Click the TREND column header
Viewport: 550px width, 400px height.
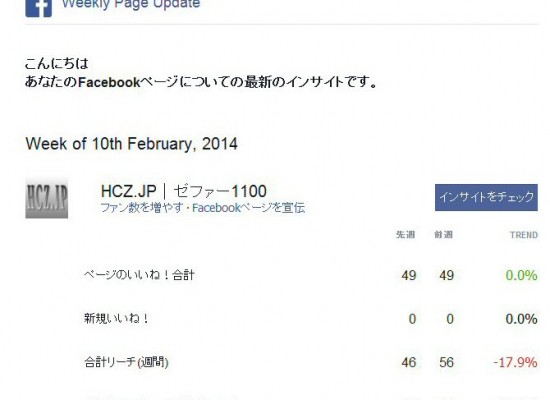(x=524, y=235)
